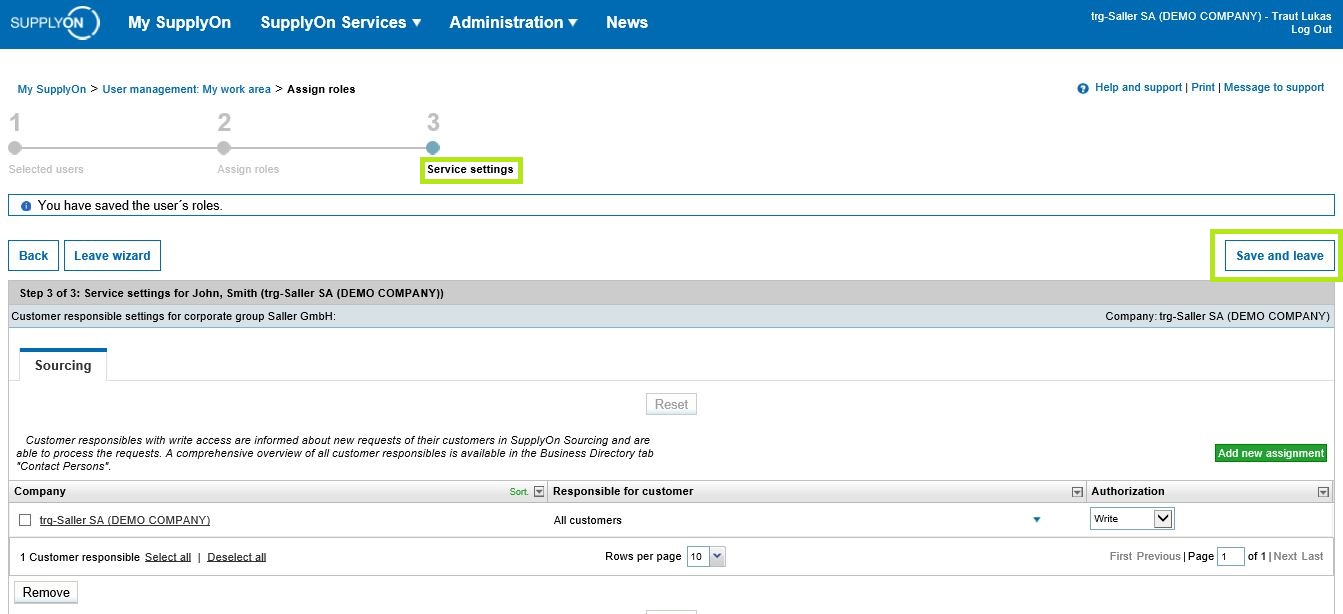Click the Remove button
The width and height of the screenshot is (1343, 614).
46,592
